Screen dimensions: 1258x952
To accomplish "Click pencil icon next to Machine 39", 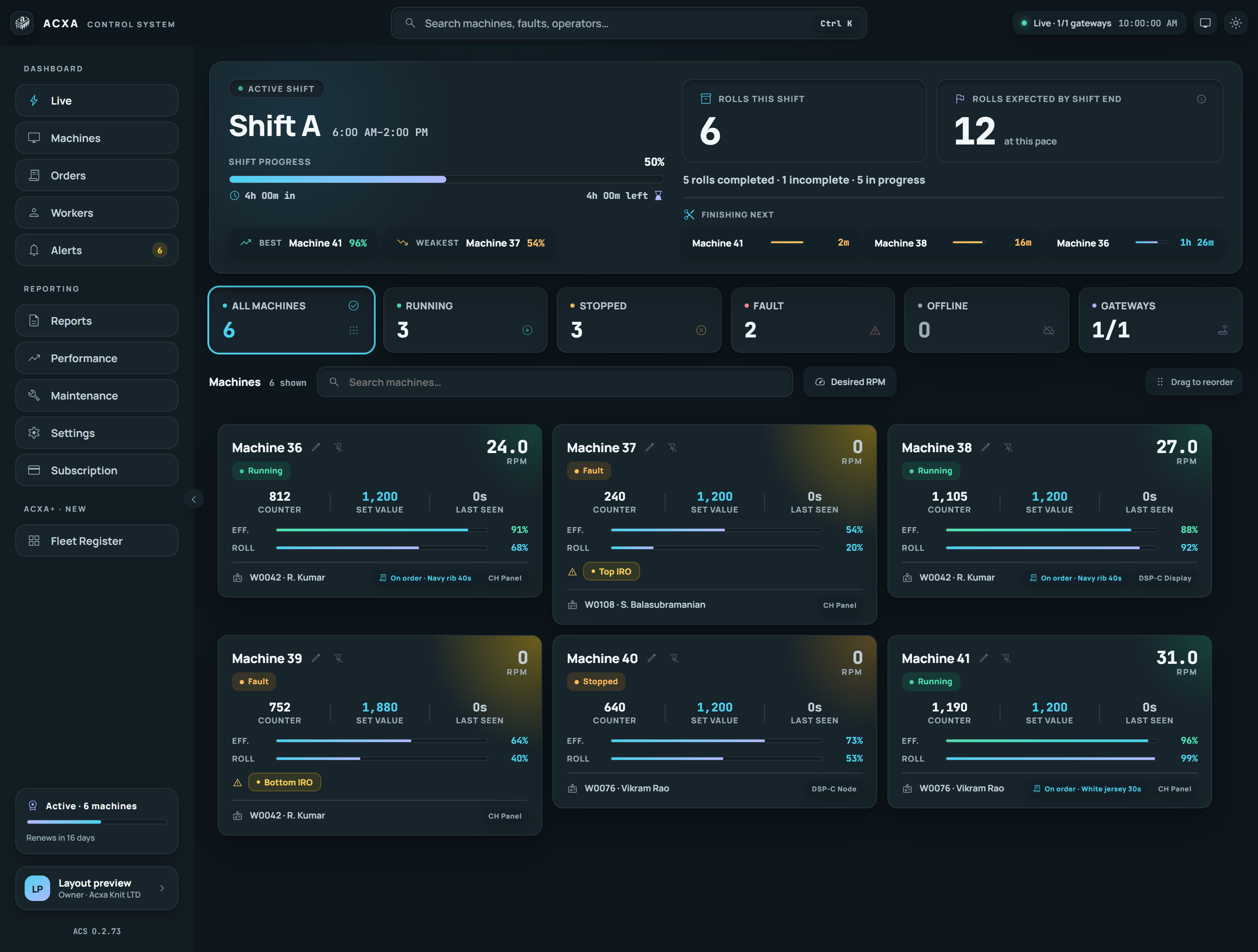I will tap(316, 658).
